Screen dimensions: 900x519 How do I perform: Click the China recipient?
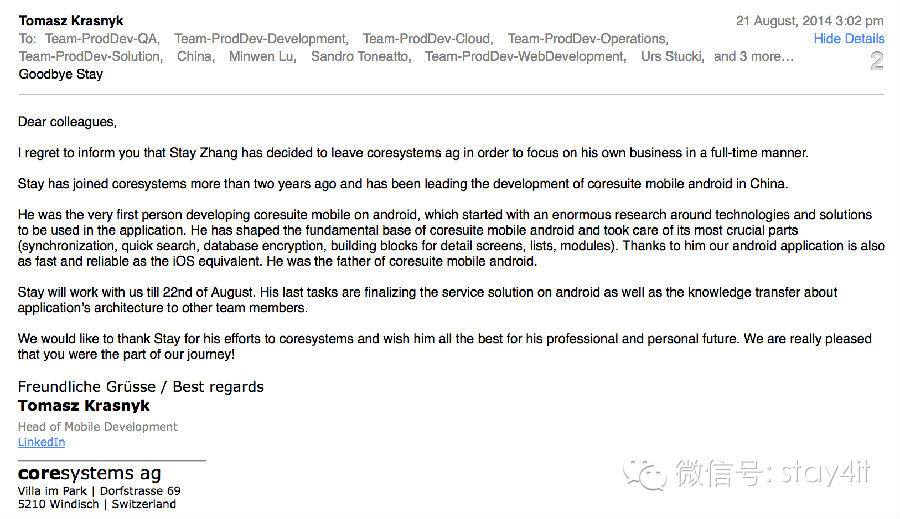tap(195, 56)
